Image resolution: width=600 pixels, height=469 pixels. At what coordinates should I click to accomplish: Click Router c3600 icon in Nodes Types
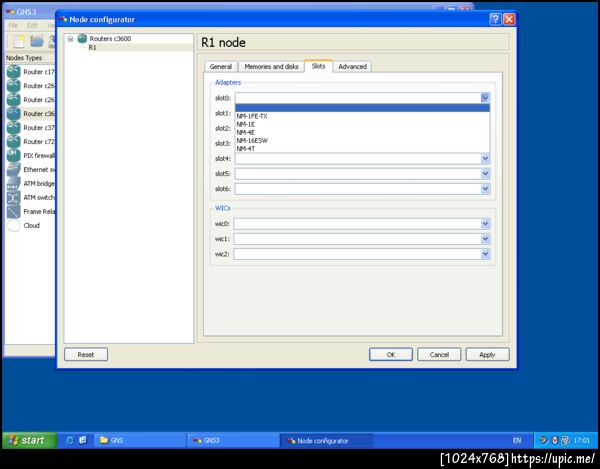(13, 114)
